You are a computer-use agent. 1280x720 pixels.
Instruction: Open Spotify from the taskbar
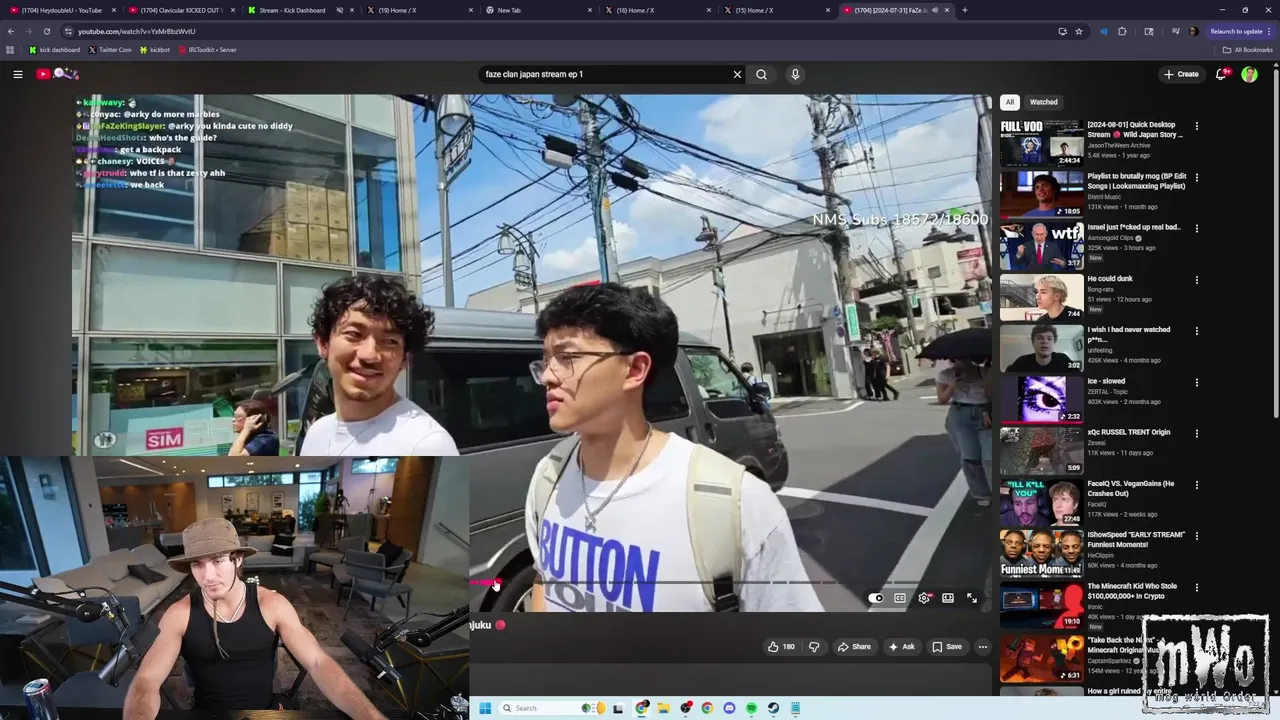751,708
